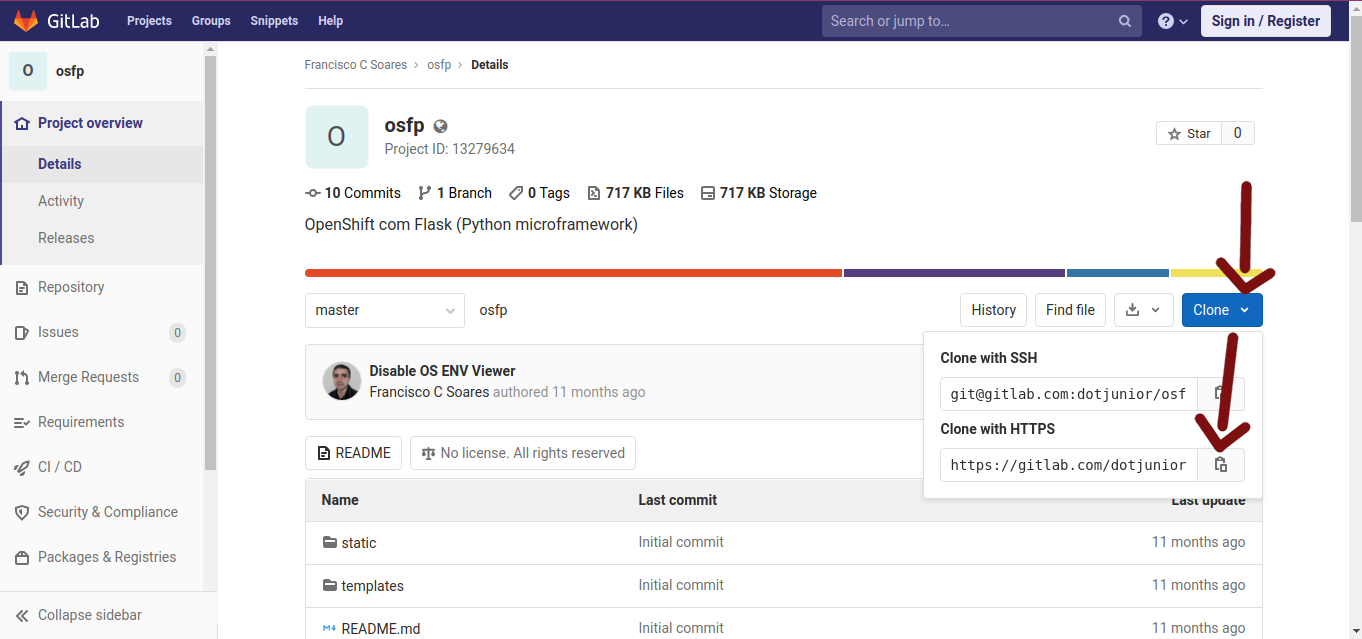Screen dimensions: 1362x639
Task: Open the 10 Commits link
Action: [x=353, y=193]
